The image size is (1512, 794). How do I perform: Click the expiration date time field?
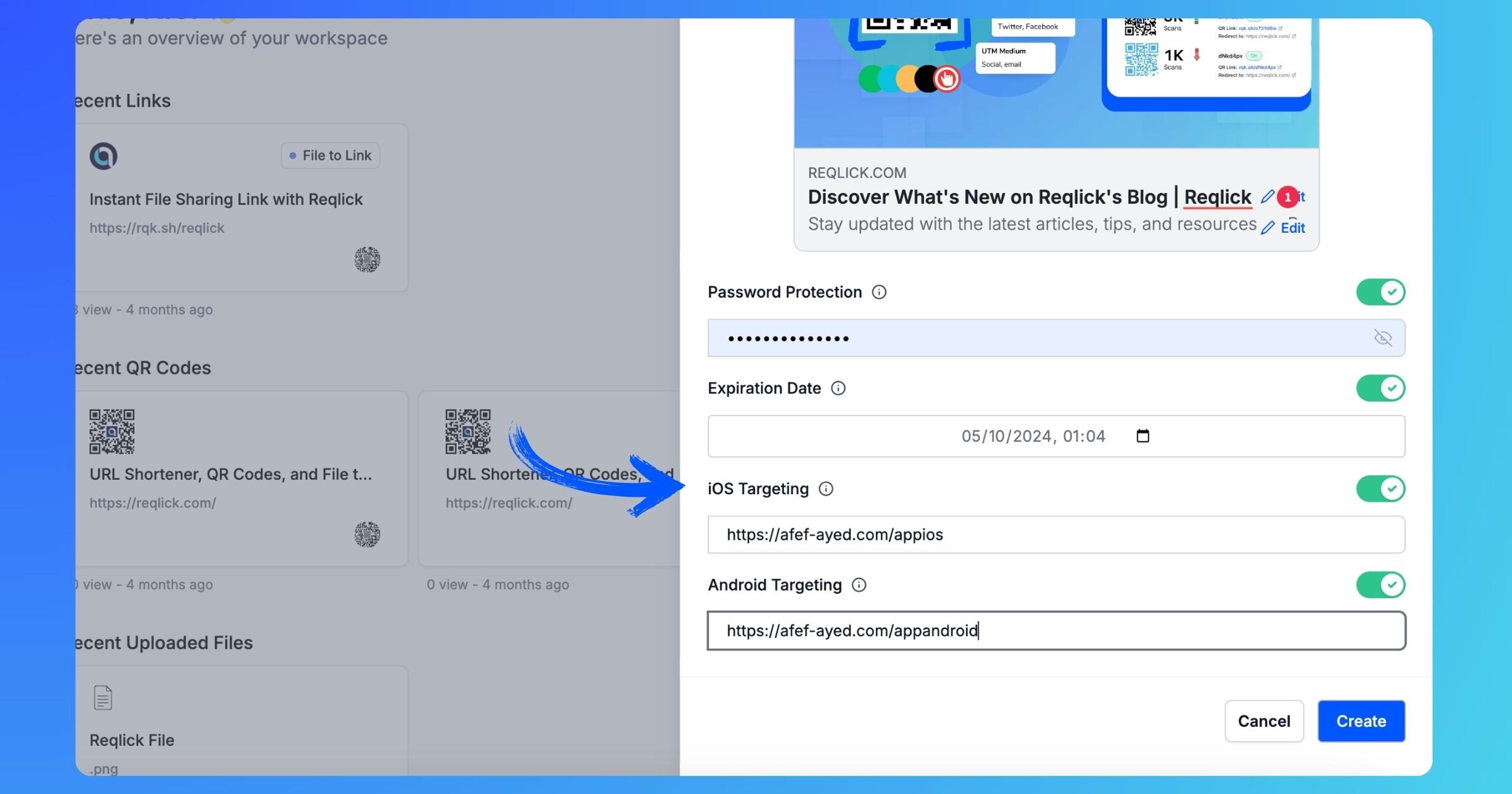point(1032,436)
